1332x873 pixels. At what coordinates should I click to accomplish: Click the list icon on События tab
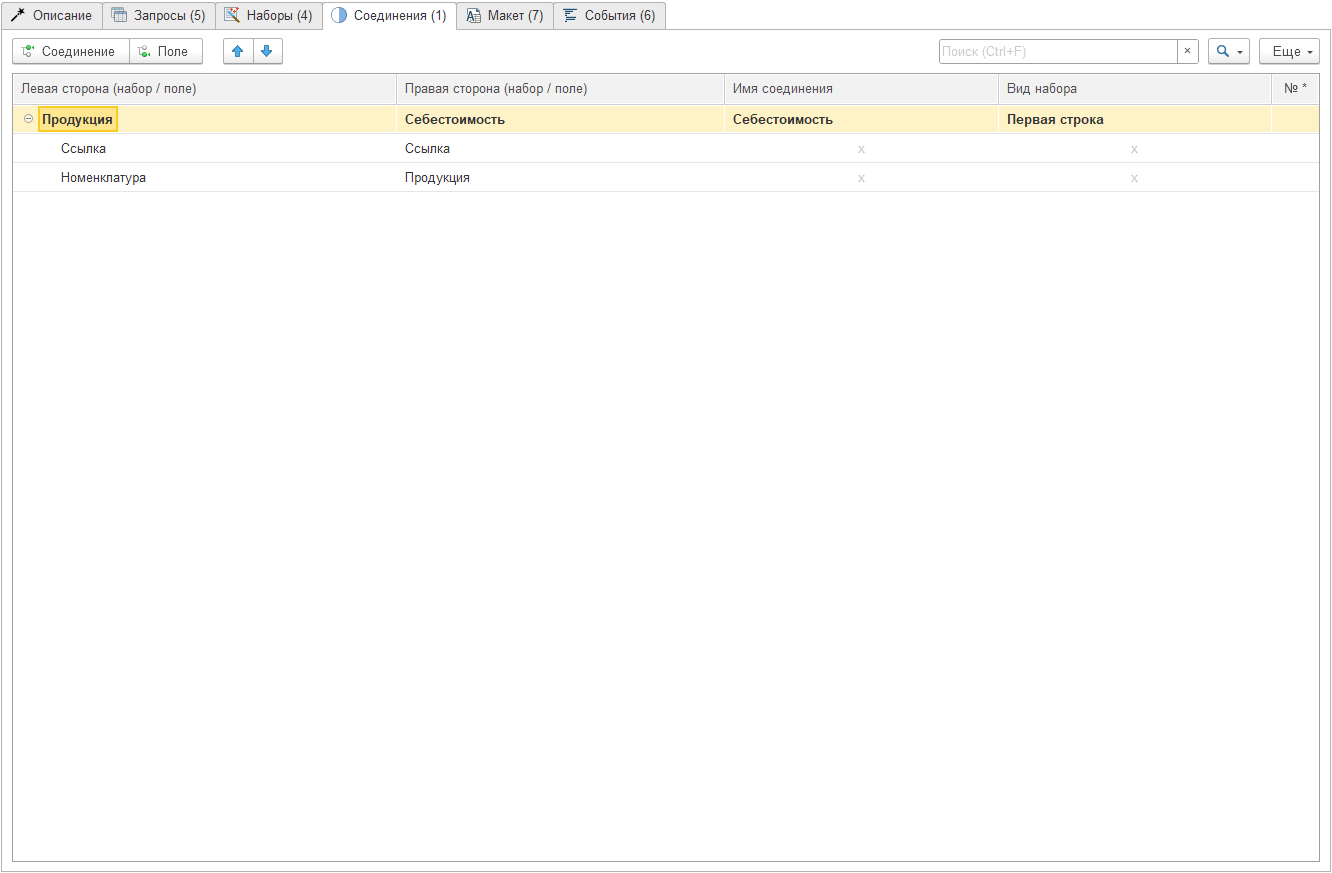[570, 15]
